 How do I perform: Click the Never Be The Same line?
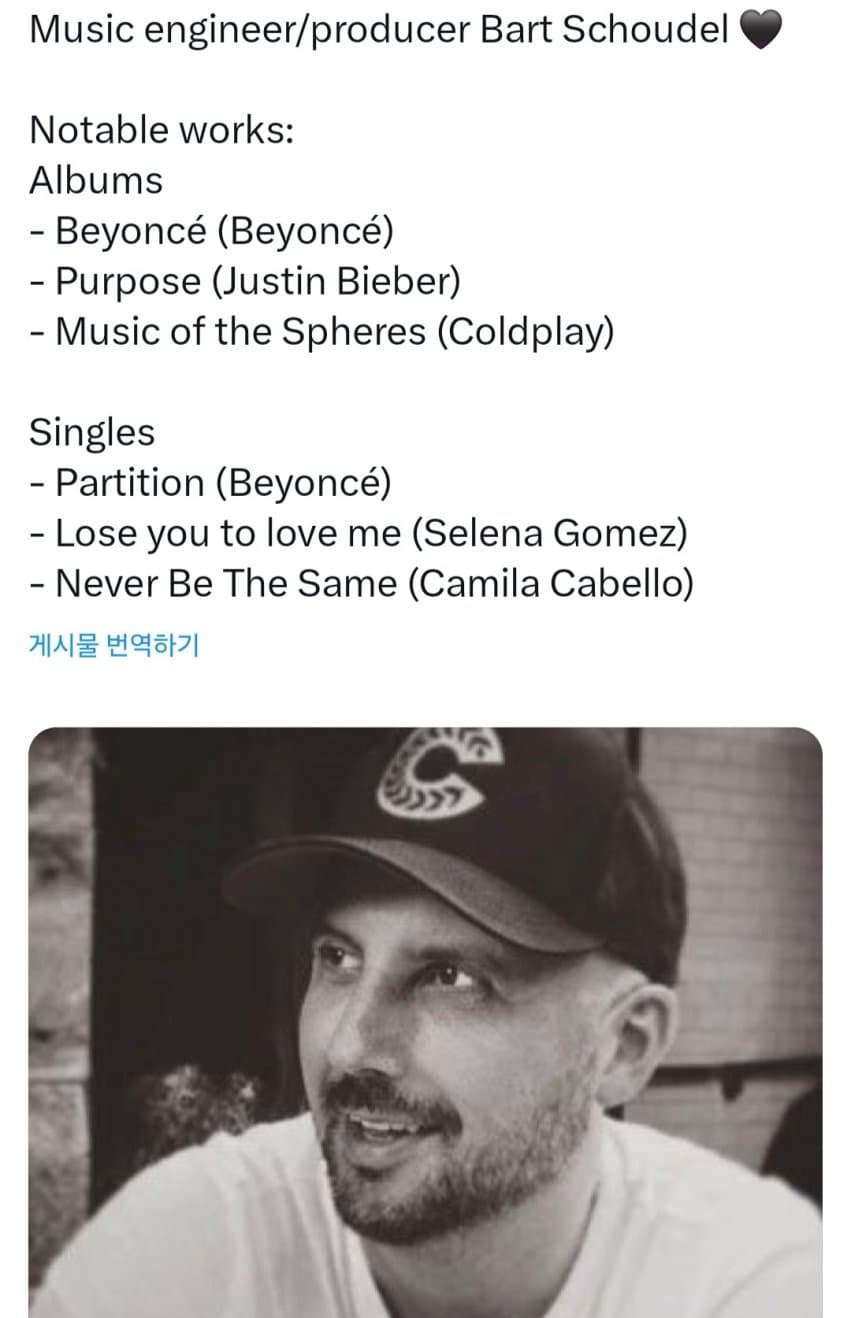tap(361, 584)
